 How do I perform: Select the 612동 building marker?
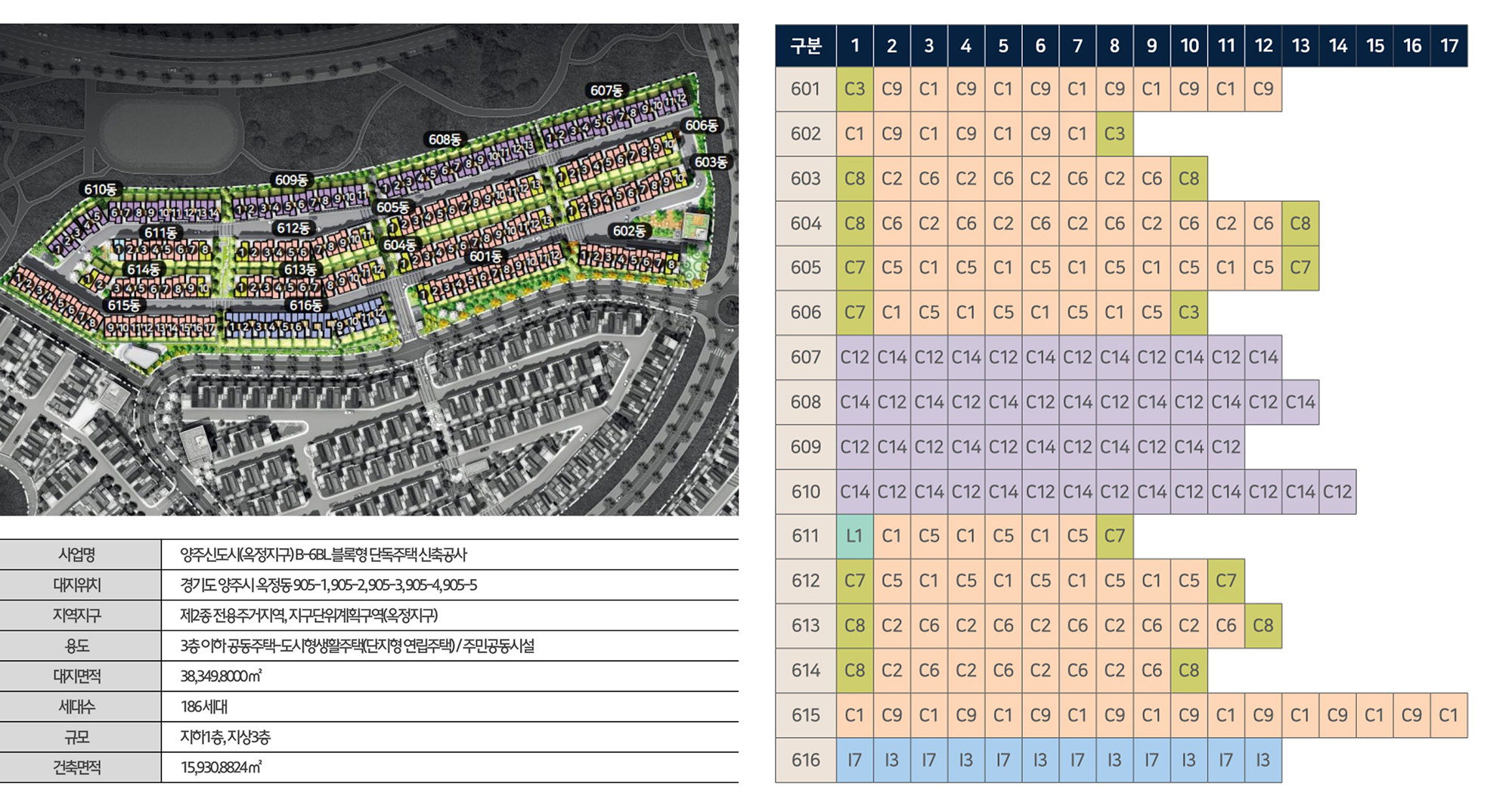[x=293, y=228]
